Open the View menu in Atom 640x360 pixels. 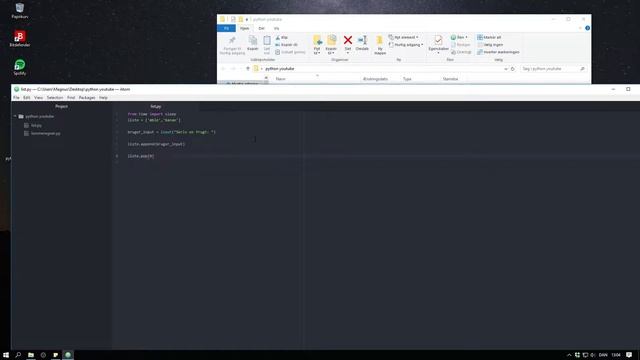[x=38, y=98]
